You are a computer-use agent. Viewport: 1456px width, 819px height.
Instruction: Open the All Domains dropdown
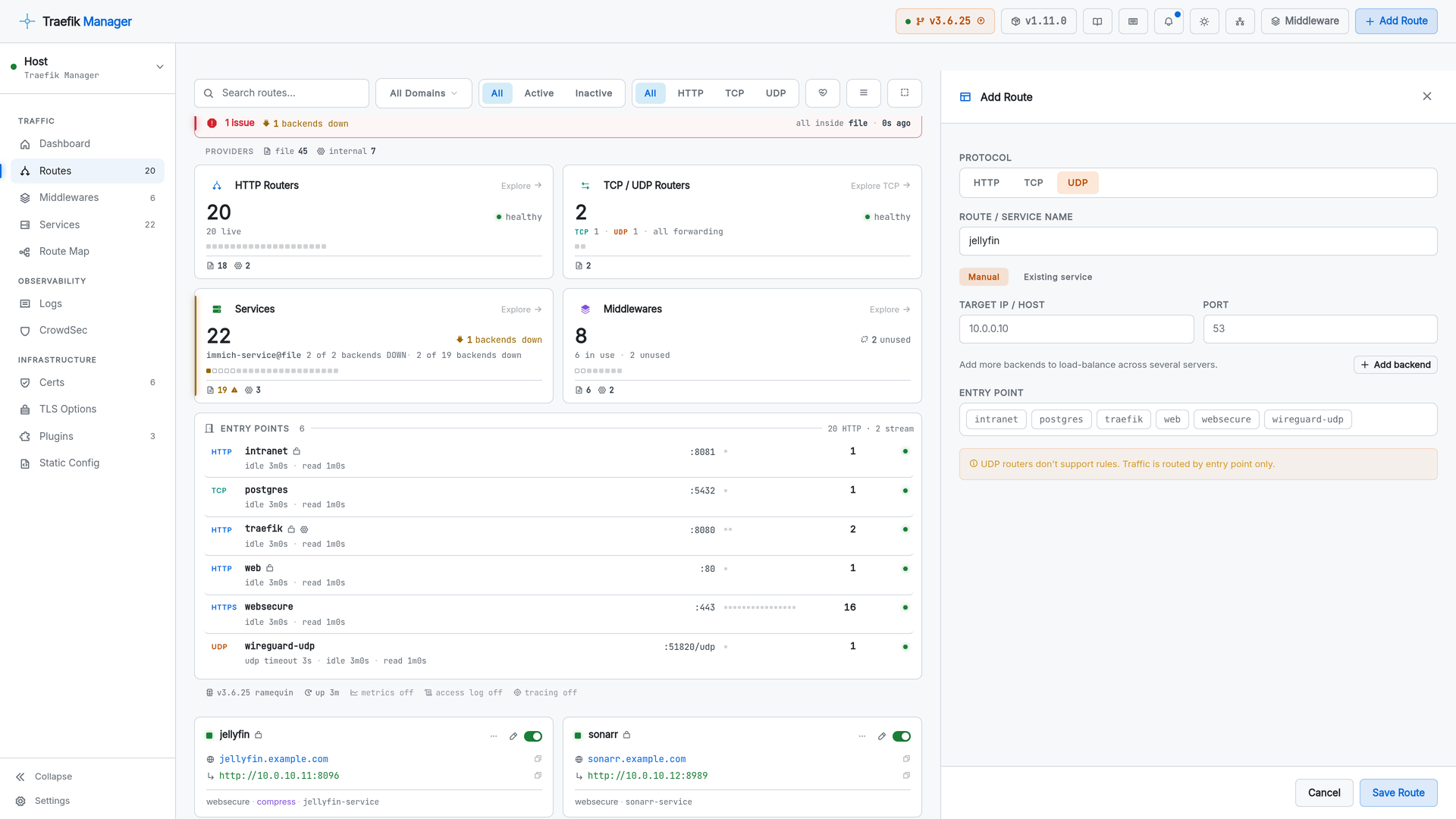point(423,93)
